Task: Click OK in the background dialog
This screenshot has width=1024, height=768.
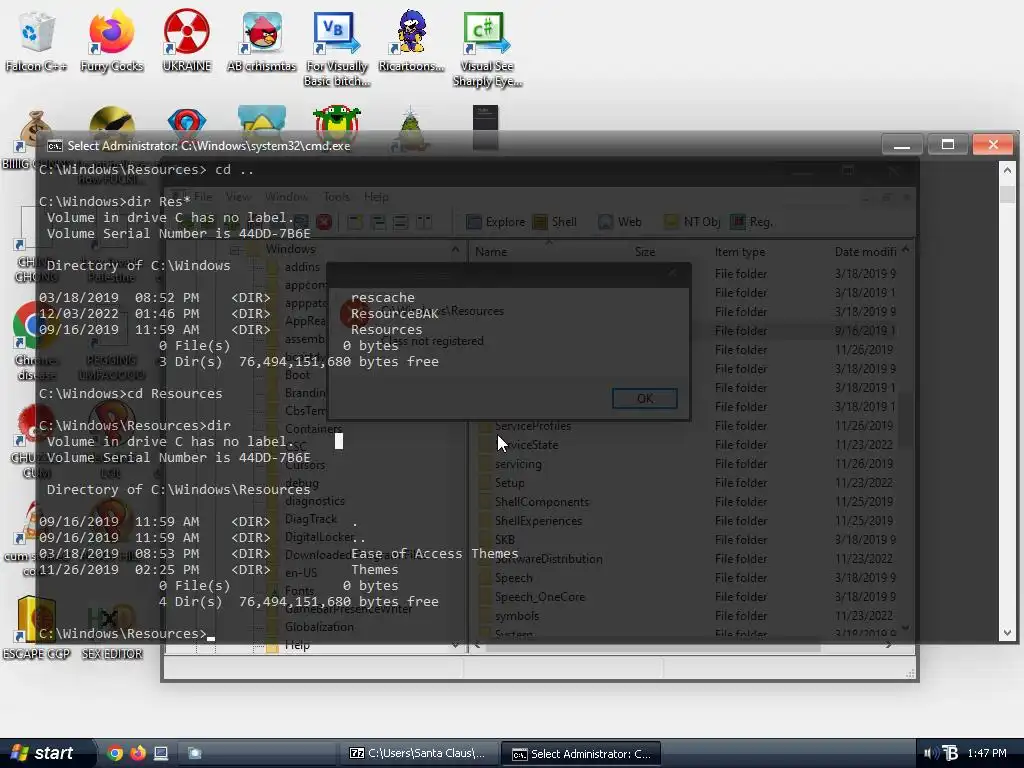Action: [645, 398]
